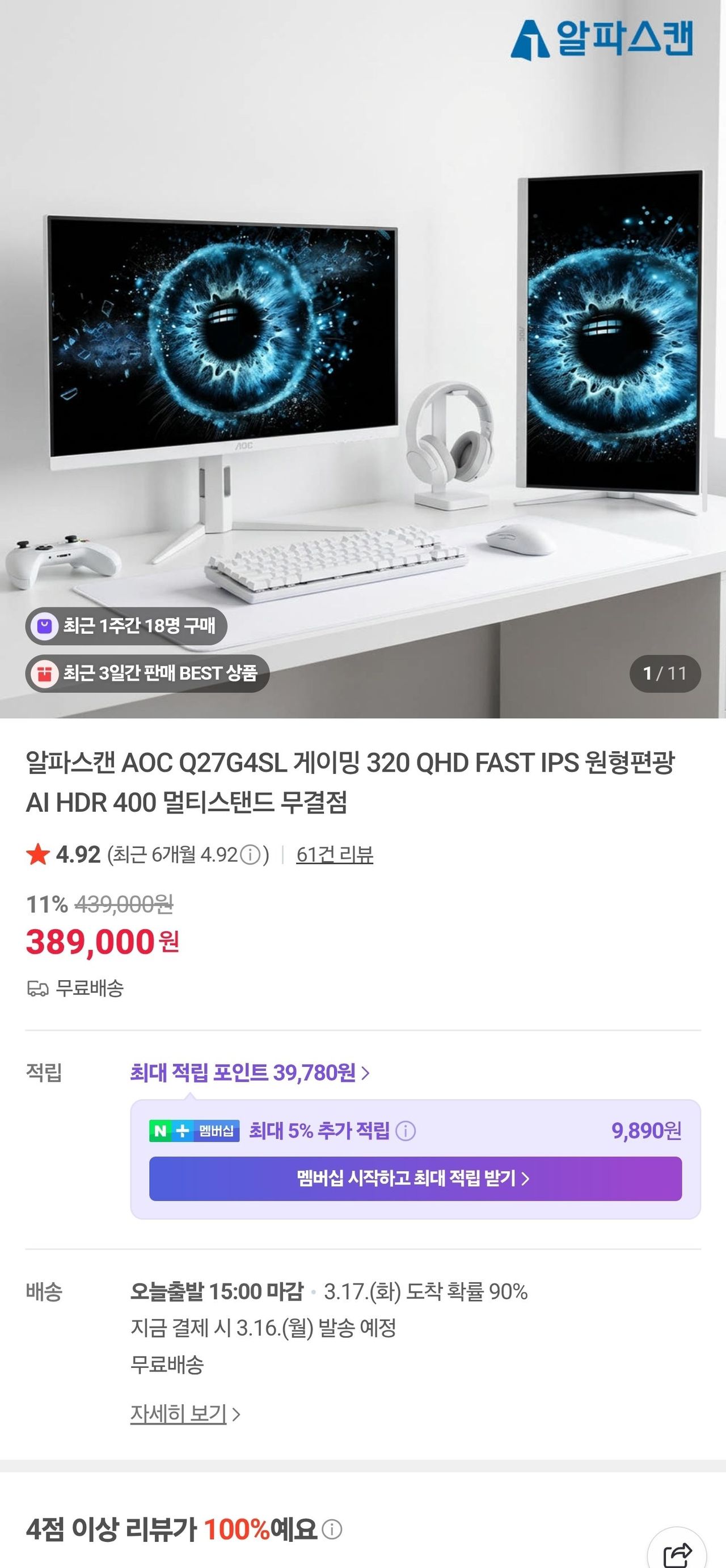
Task: Open the 61건 리뷰 link
Action: coord(335,855)
